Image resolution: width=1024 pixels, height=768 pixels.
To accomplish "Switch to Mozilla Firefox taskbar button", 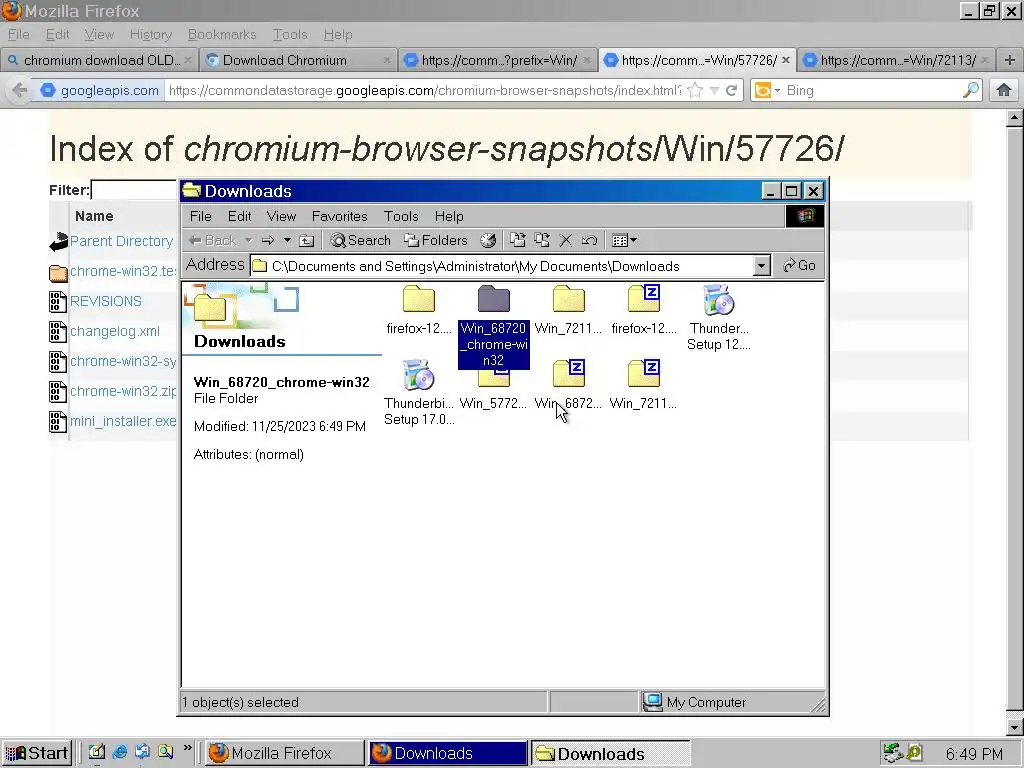I will click(x=285, y=754).
